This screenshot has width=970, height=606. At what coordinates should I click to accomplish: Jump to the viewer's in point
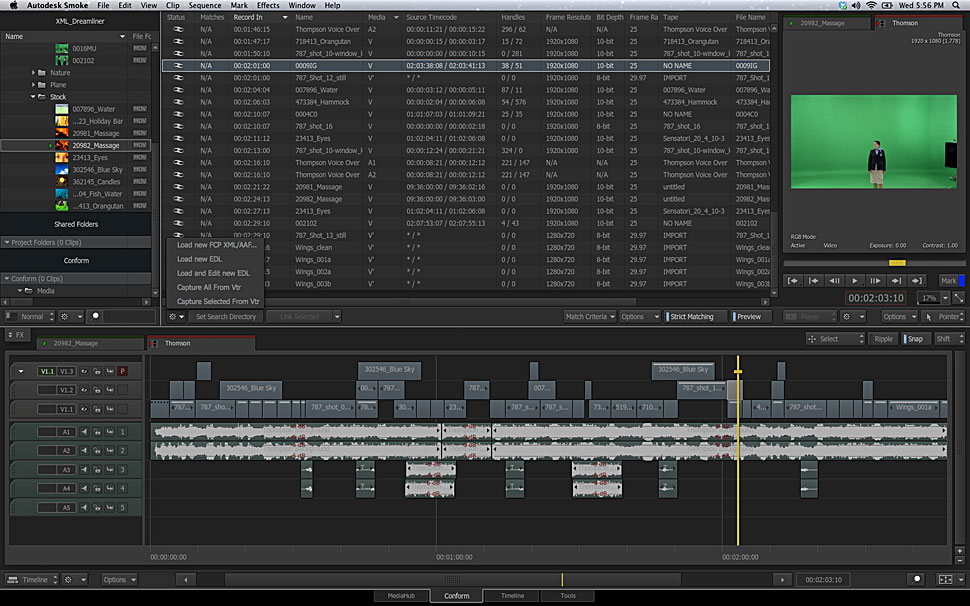pos(794,281)
